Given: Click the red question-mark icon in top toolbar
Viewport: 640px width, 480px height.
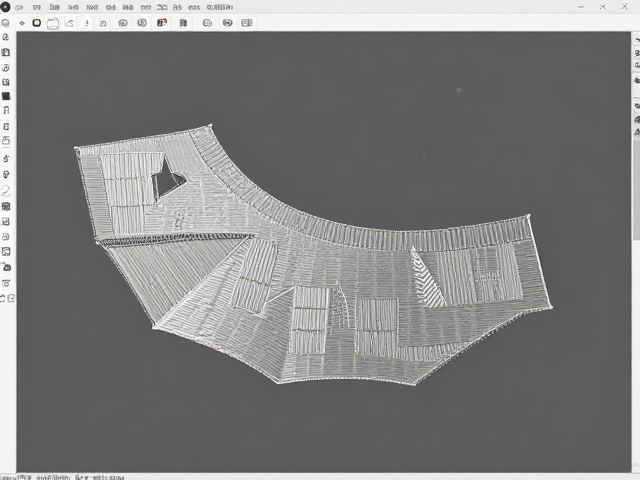Looking at the screenshot, I should (x=162, y=23).
